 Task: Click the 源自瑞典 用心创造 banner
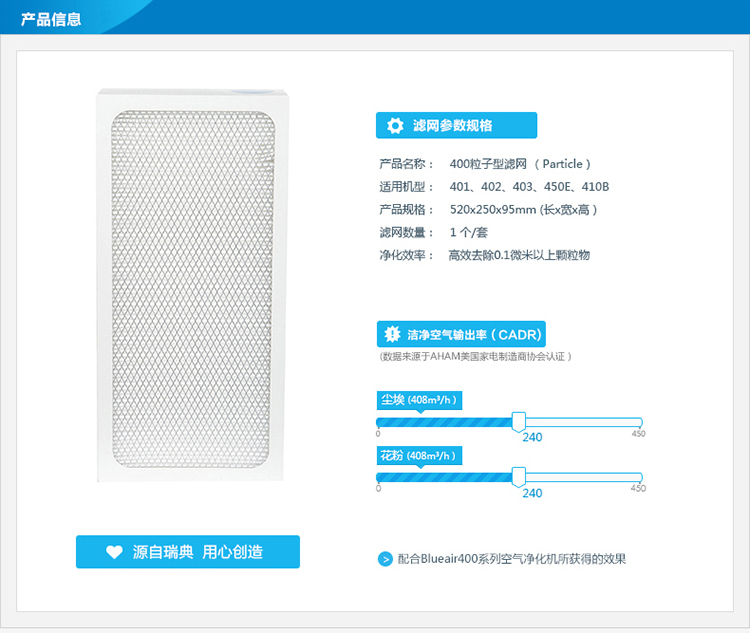(x=188, y=552)
